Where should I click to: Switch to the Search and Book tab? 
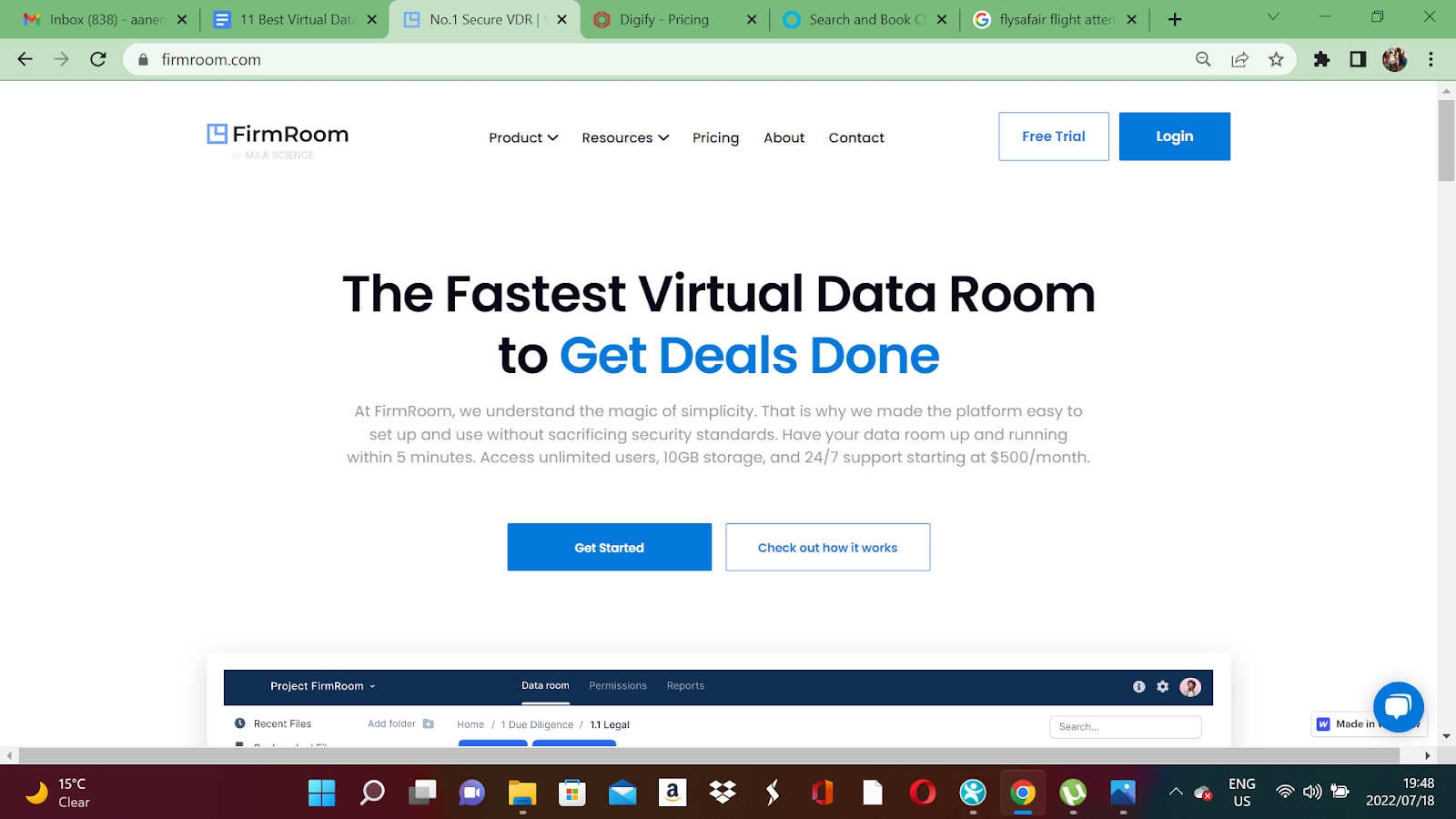(864, 19)
